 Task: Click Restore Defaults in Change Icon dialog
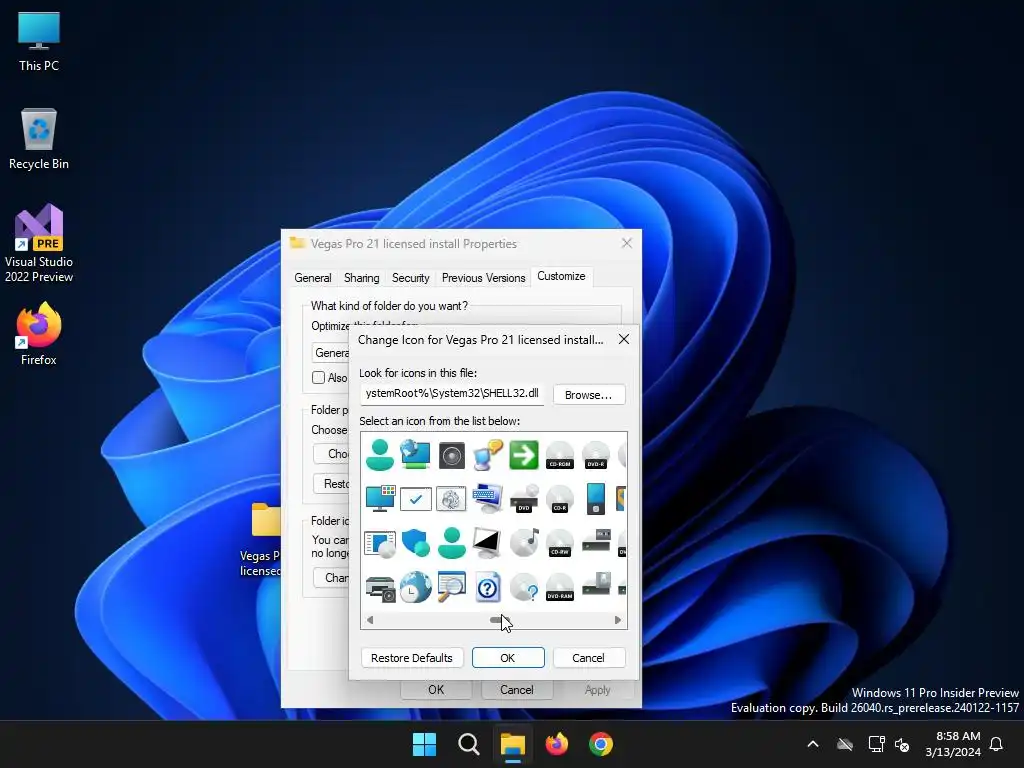tap(412, 658)
